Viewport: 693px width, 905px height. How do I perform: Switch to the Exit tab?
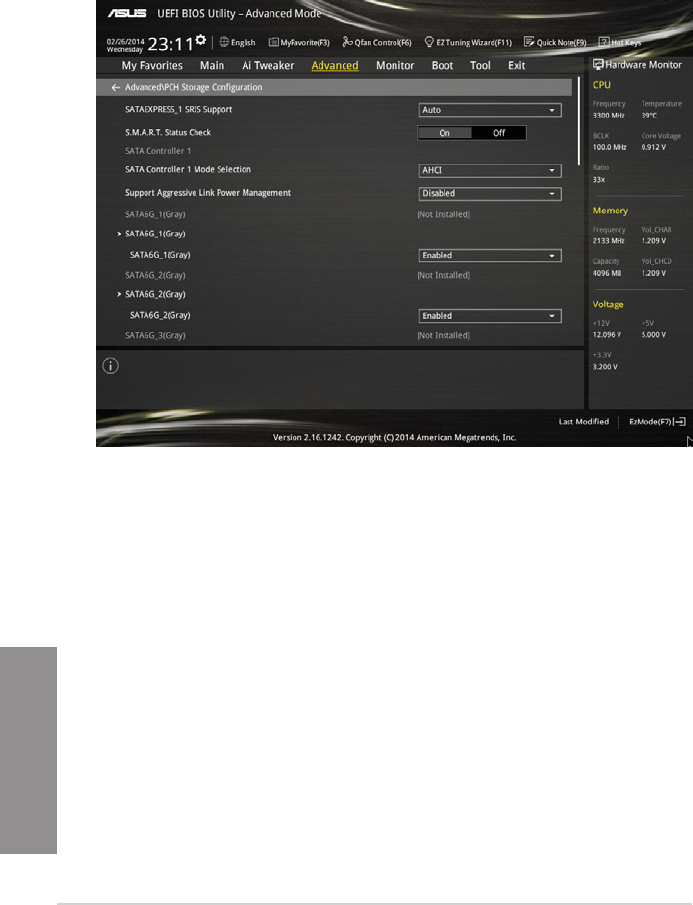click(516, 66)
